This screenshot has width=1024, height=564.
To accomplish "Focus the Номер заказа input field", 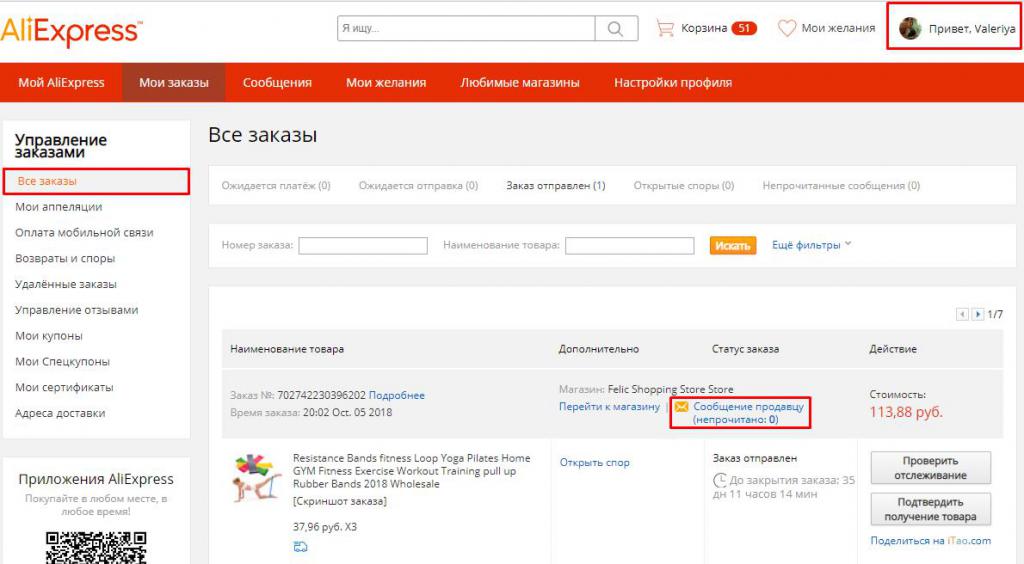I will [x=363, y=246].
